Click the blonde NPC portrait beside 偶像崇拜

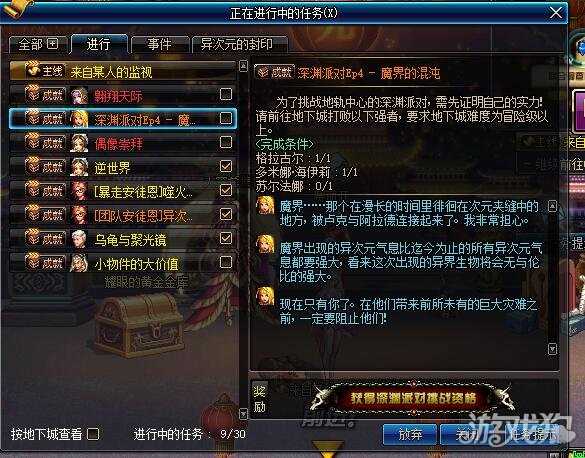79,143
